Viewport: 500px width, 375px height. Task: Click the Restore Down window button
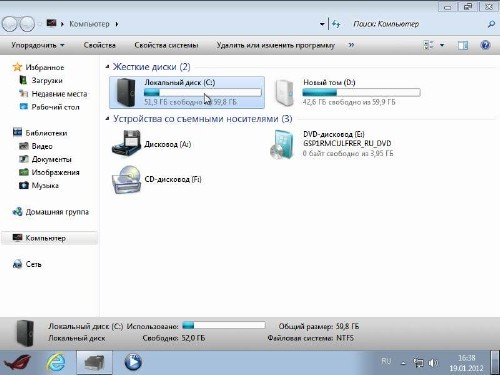click(x=468, y=7)
